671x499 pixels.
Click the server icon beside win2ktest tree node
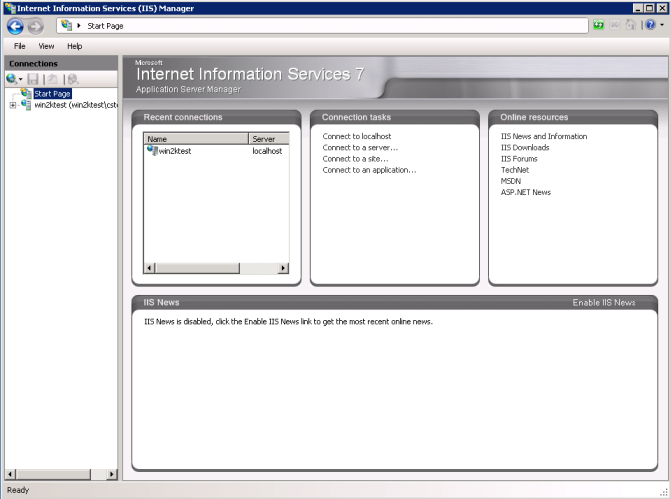point(26,105)
